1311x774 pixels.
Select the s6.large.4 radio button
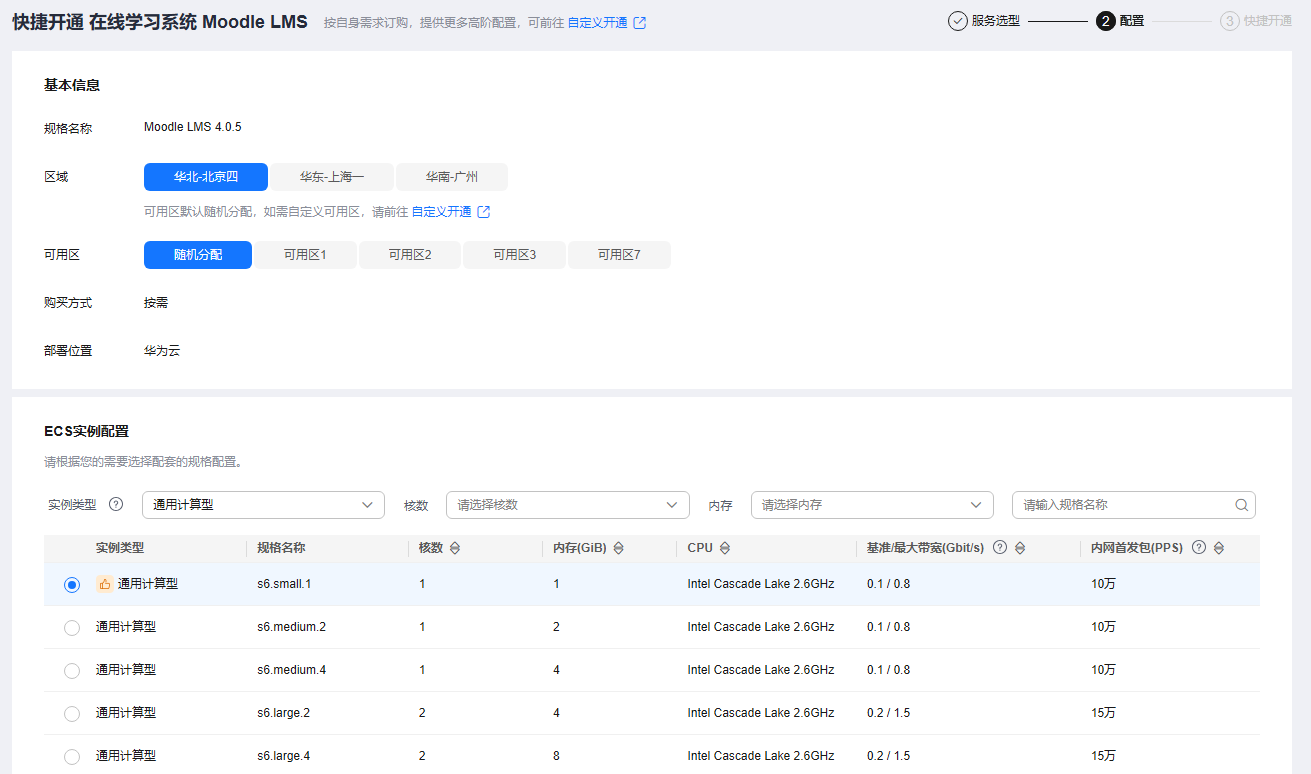[72, 757]
